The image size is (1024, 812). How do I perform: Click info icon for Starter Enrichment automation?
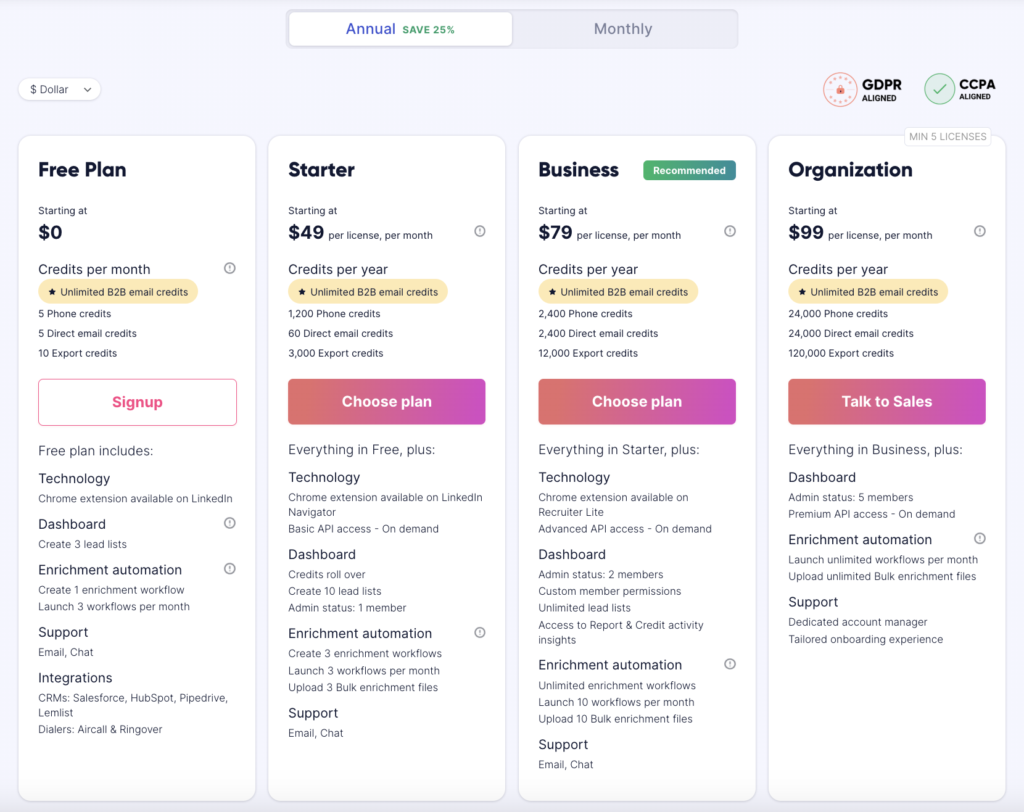(x=480, y=632)
